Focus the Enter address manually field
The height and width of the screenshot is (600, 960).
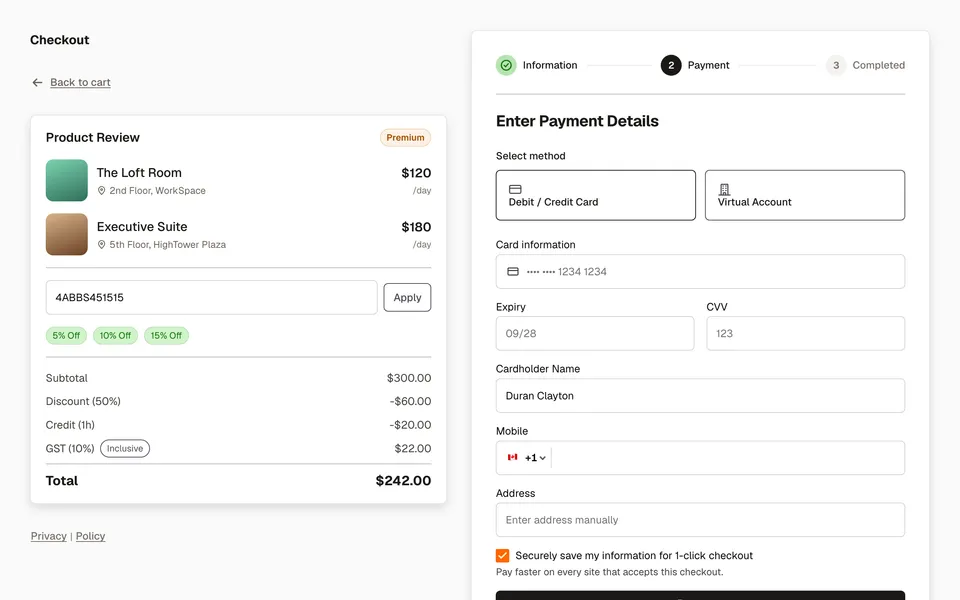pyautogui.click(x=700, y=520)
